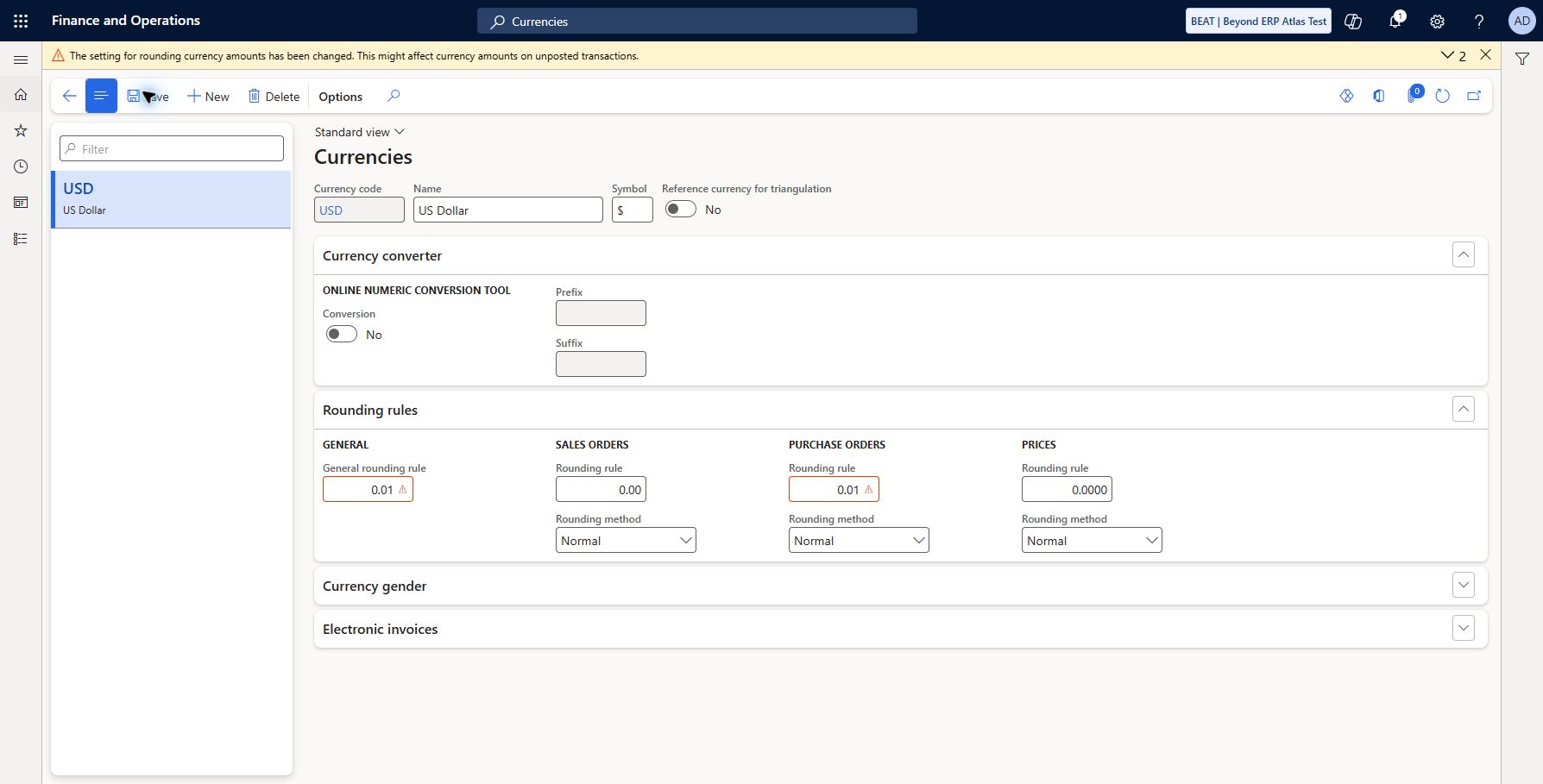Open in Microsoft Office icon
1543x784 pixels.
click(x=1379, y=96)
